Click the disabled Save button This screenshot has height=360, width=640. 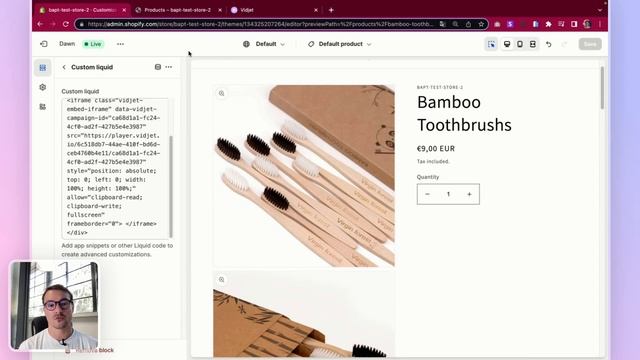(590, 44)
